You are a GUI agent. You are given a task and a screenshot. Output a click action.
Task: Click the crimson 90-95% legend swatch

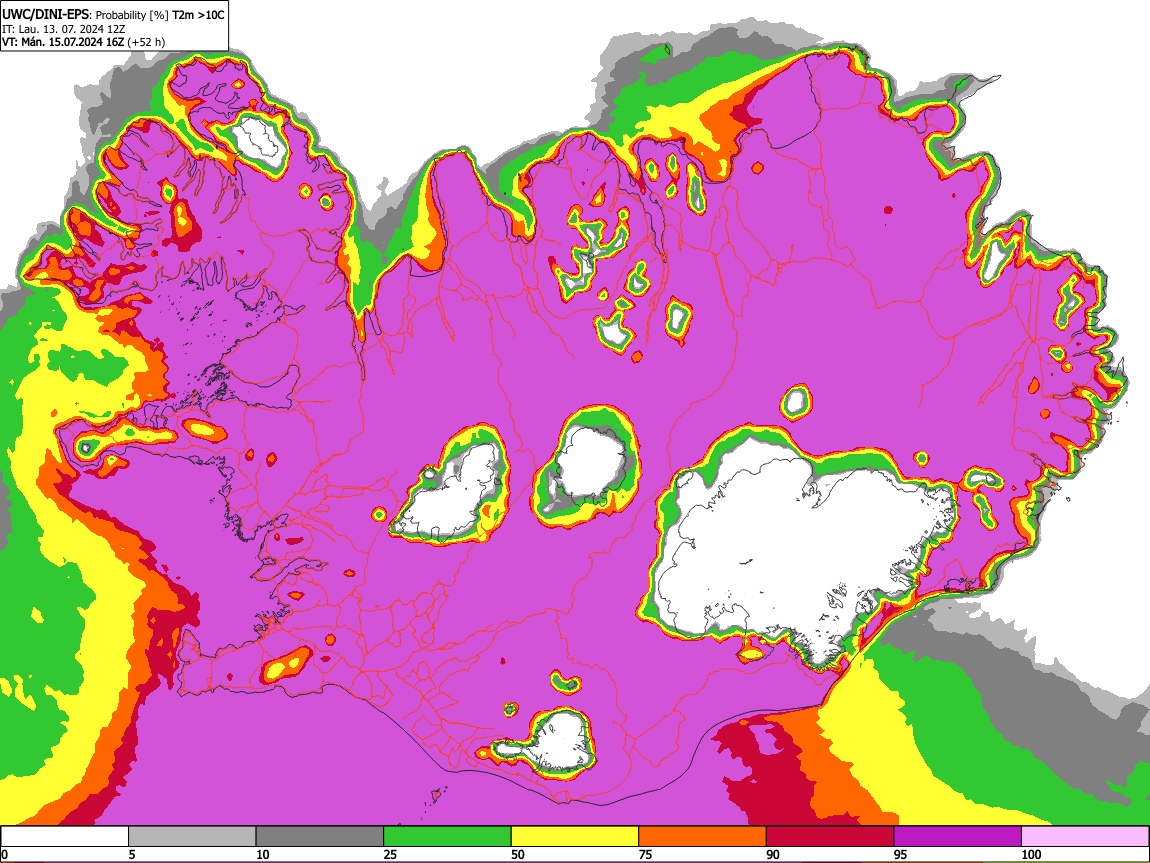830,837
